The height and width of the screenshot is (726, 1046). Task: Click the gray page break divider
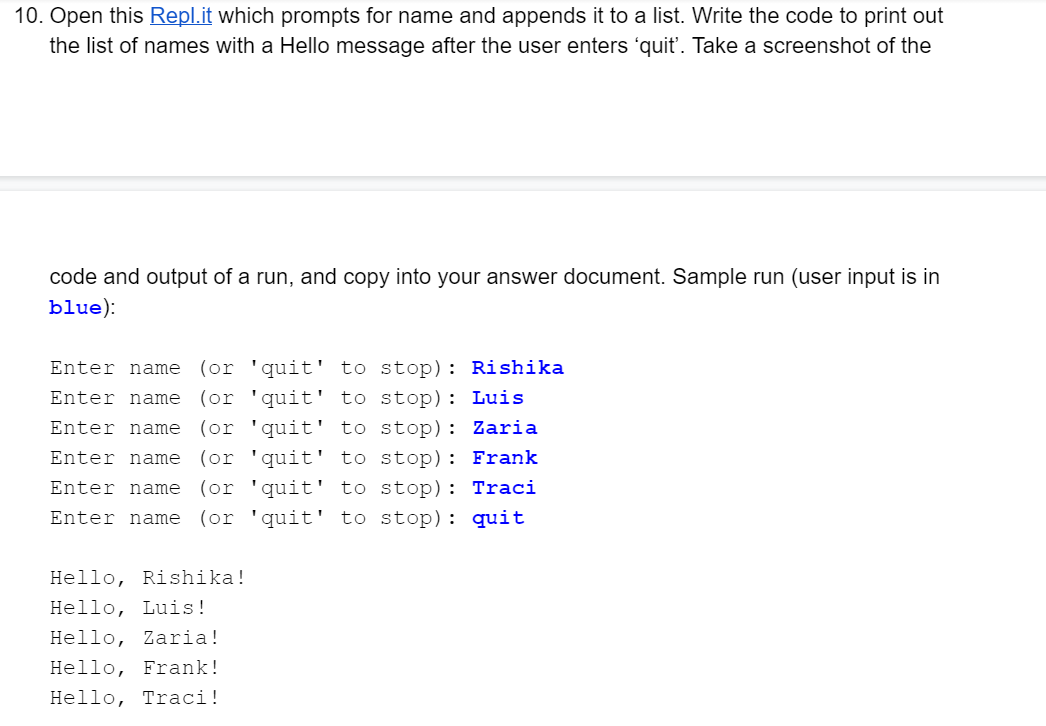pyautogui.click(x=523, y=184)
